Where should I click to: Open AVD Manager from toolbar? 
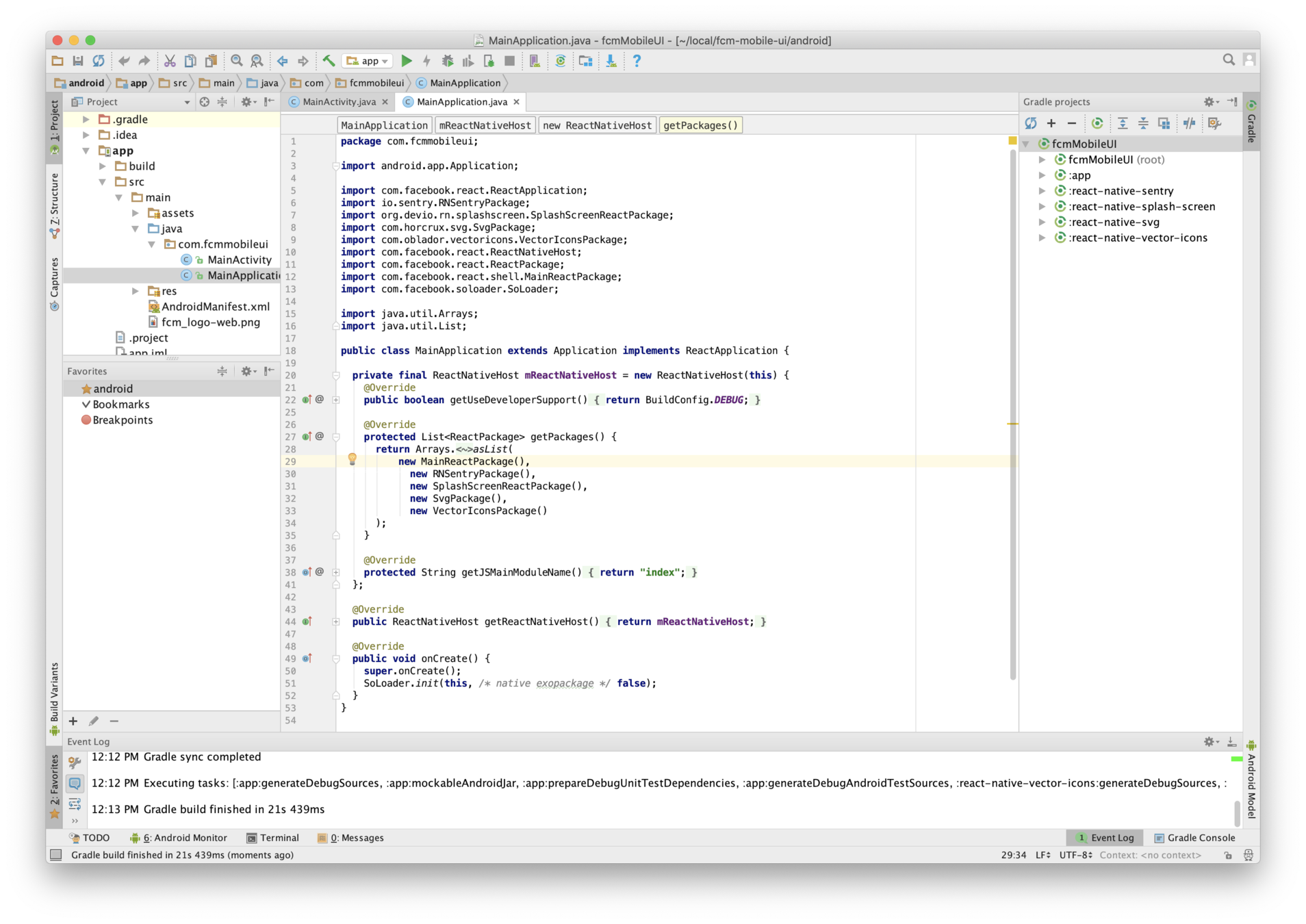pyautogui.click(x=535, y=61)
